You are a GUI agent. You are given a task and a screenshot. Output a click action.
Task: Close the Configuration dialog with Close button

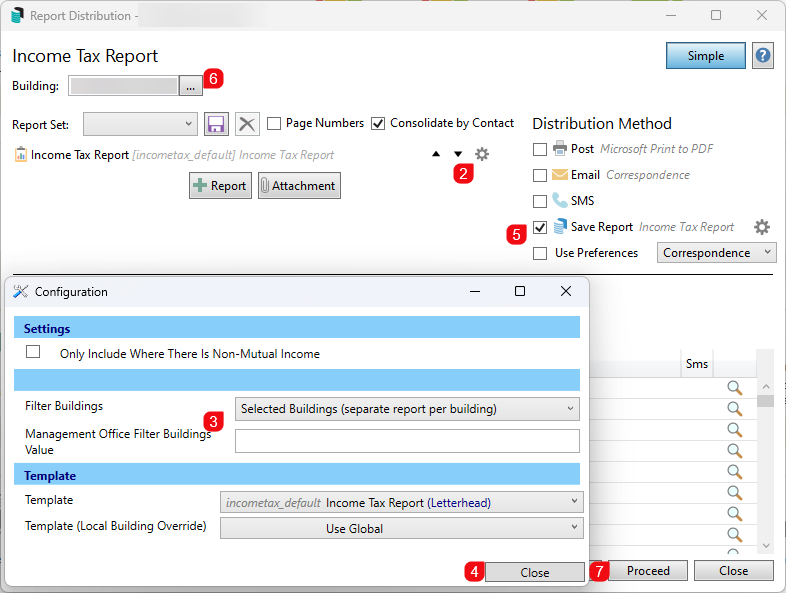(x=534, y=572)
